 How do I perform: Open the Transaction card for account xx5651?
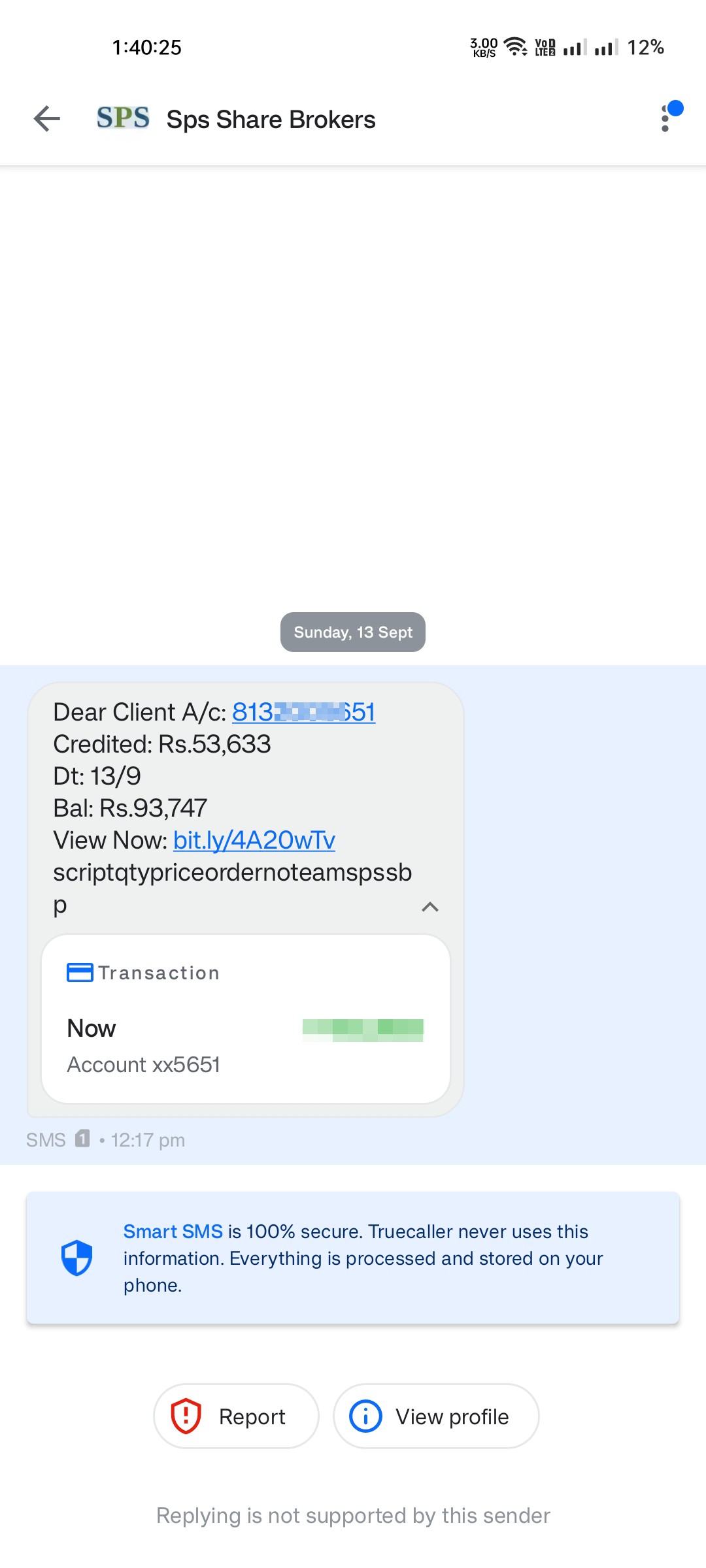tap(246, 1019)
